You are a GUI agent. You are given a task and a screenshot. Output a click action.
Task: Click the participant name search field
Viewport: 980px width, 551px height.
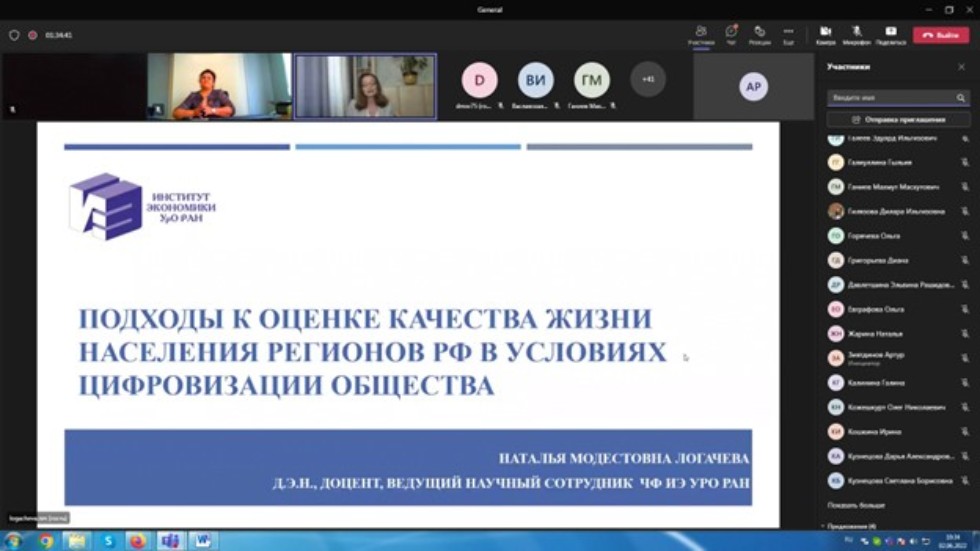[890, 98]
